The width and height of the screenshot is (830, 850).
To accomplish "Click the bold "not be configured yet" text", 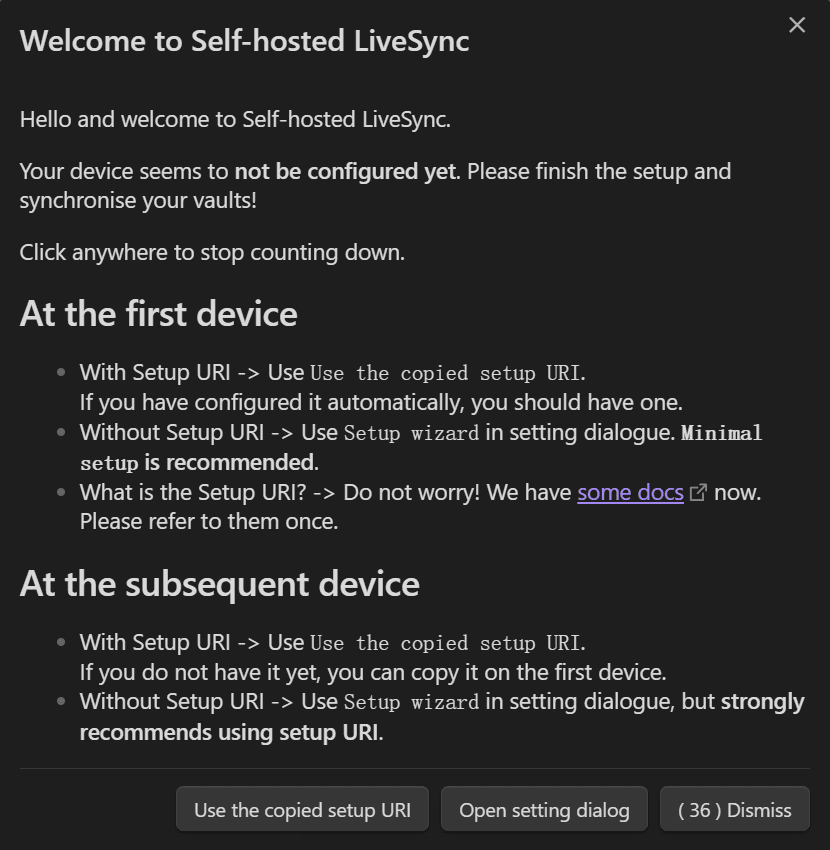I will (x=345, y=171).
